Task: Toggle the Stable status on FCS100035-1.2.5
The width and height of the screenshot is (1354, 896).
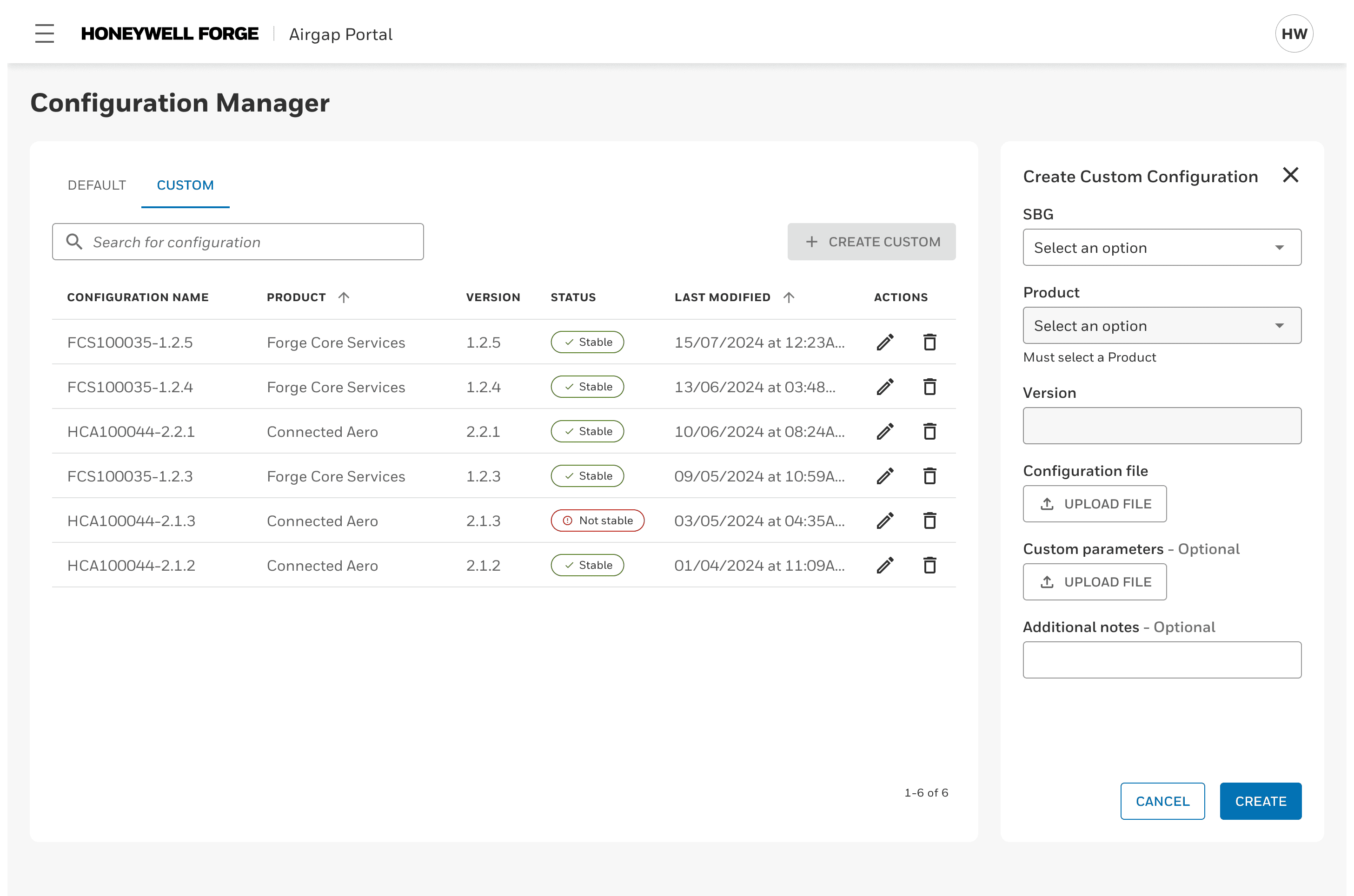Action: tap(588, 342)
